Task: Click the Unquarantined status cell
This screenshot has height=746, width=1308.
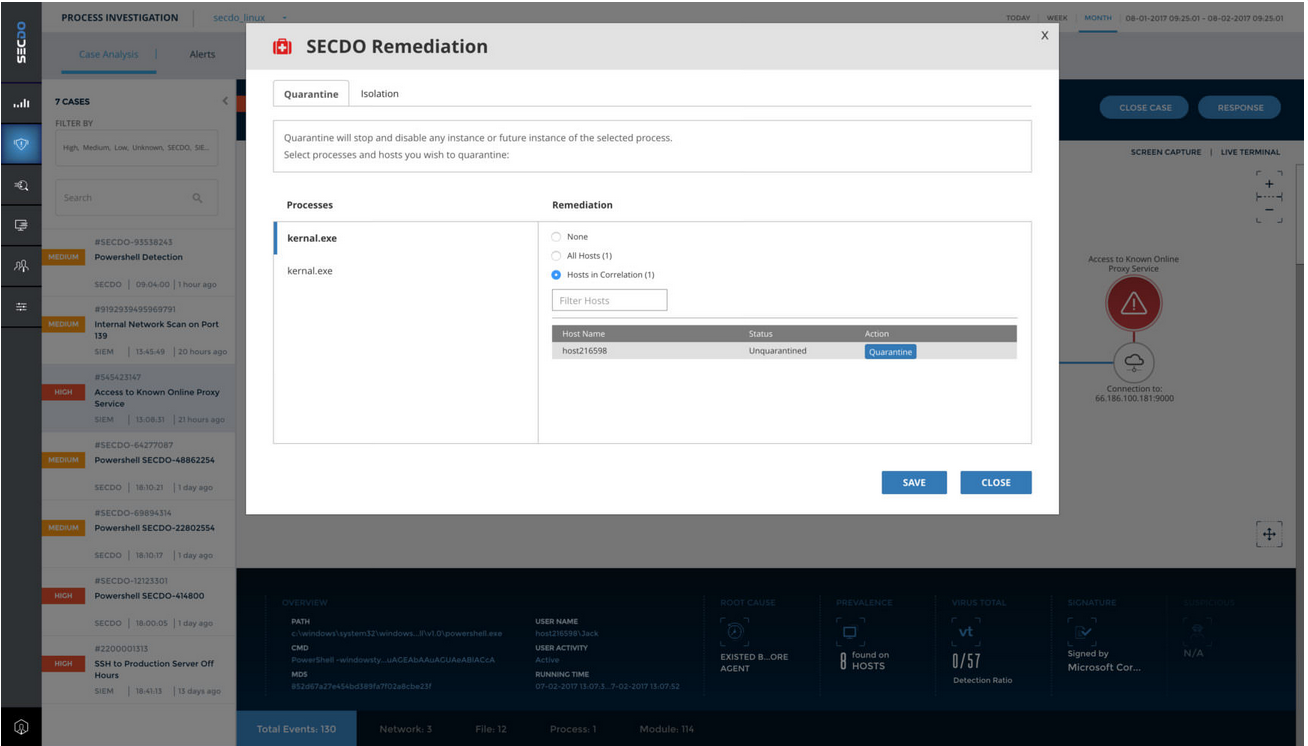Action: [778, 351]
